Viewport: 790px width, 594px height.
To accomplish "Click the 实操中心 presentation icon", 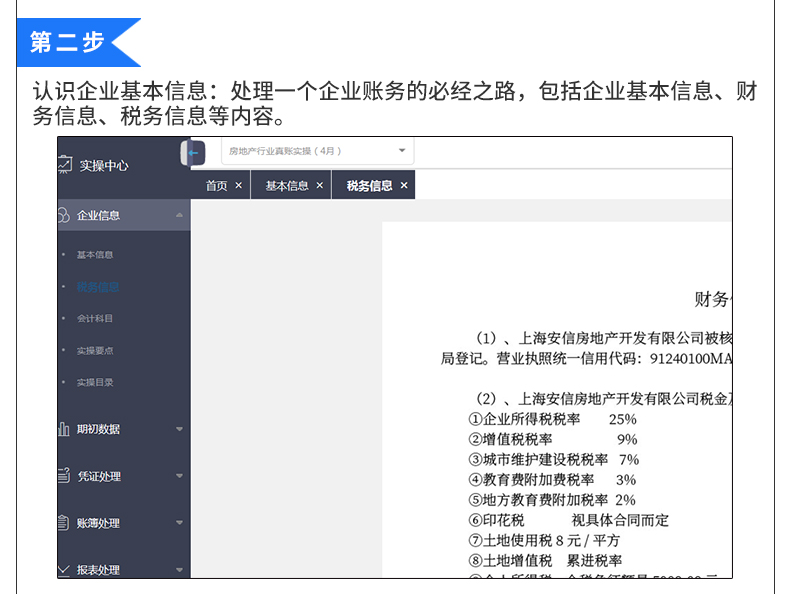I will 64,165.
